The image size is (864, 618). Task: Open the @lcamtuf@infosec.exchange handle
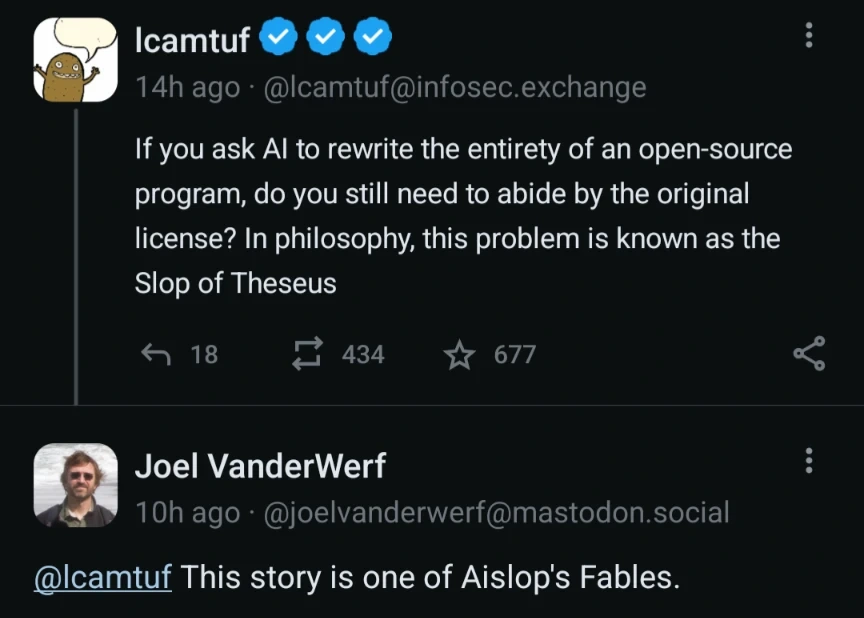click(454, 88)
